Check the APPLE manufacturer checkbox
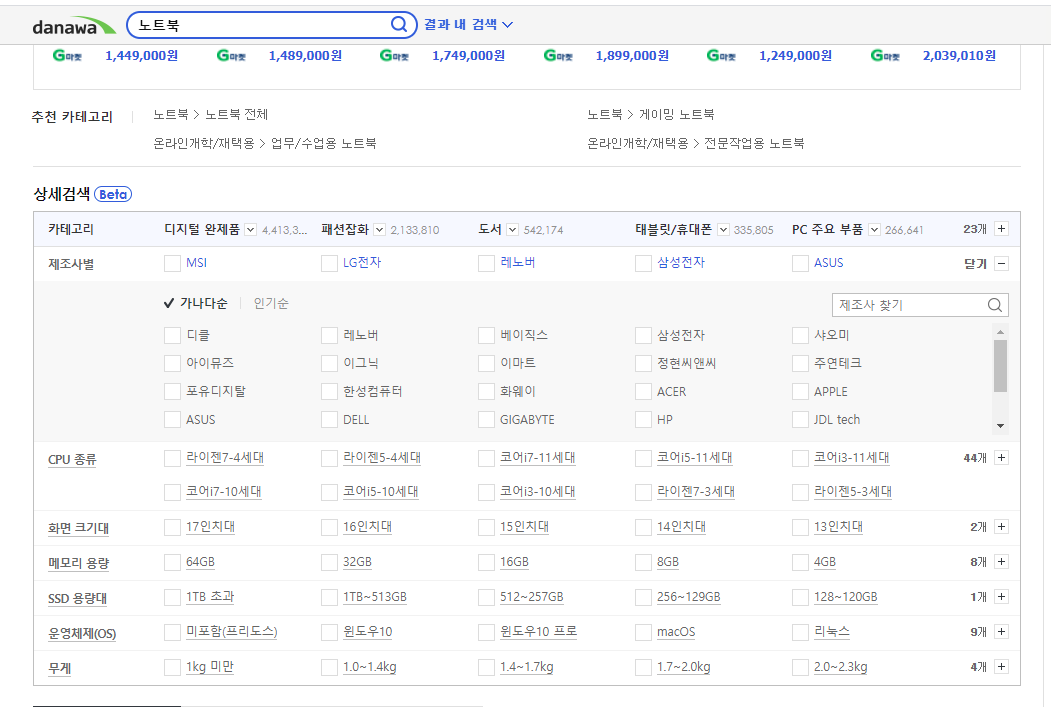Screen dimensions: 1051x707 pos(800,391)
